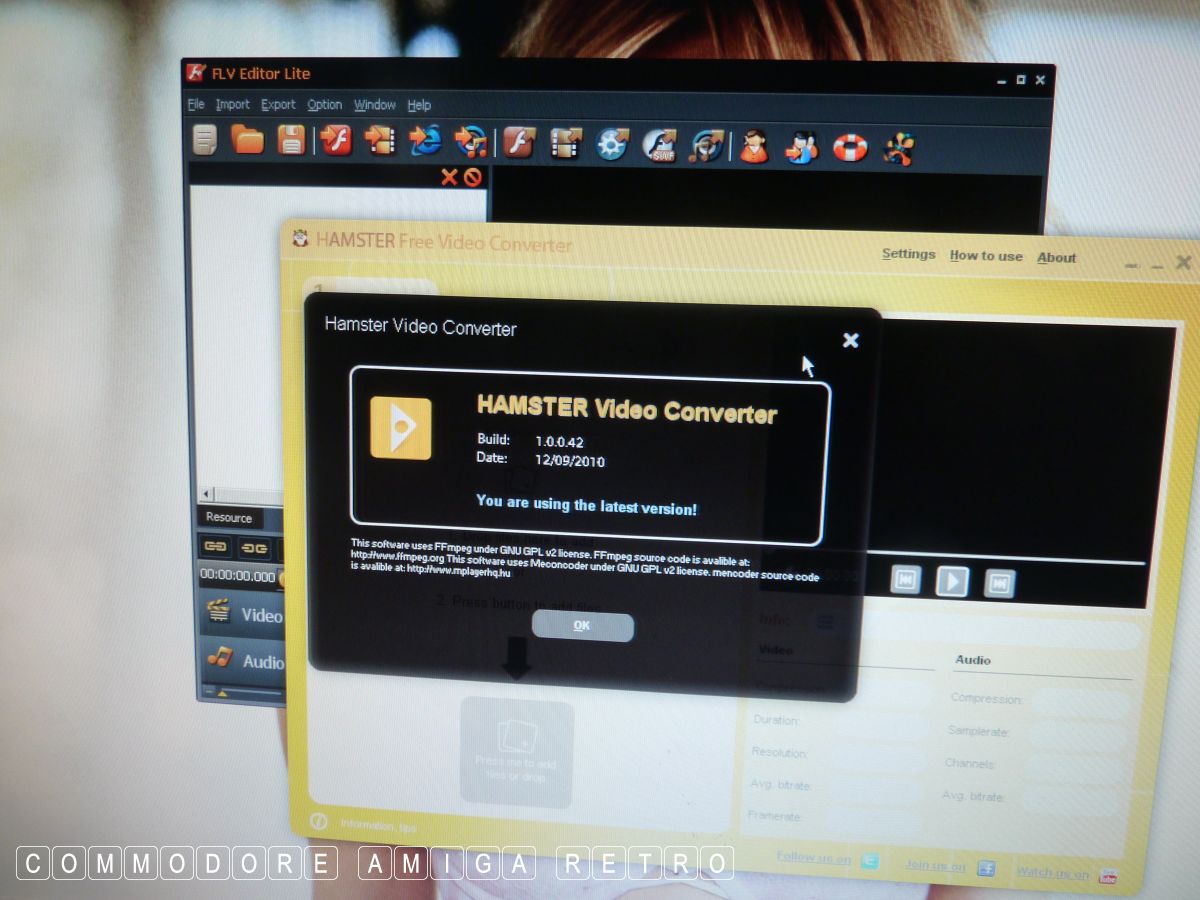
Task: Skip to next using the preview forward button
Action: pos(1000,582)
